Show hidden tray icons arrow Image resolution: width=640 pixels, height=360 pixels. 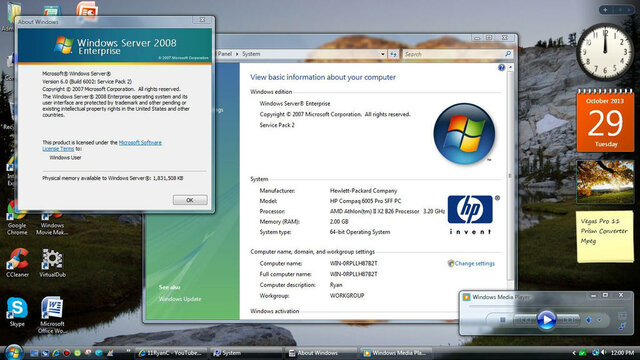tap(573, 353)
